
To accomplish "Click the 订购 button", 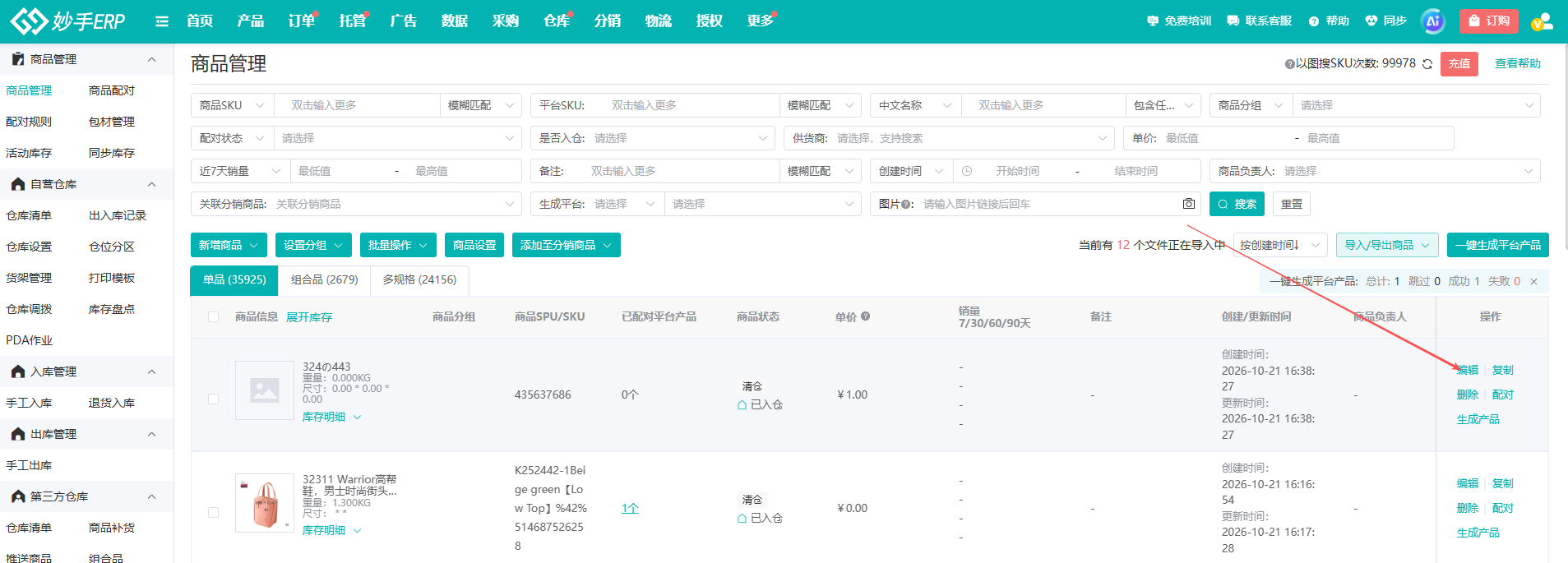I will point(1489,21).
